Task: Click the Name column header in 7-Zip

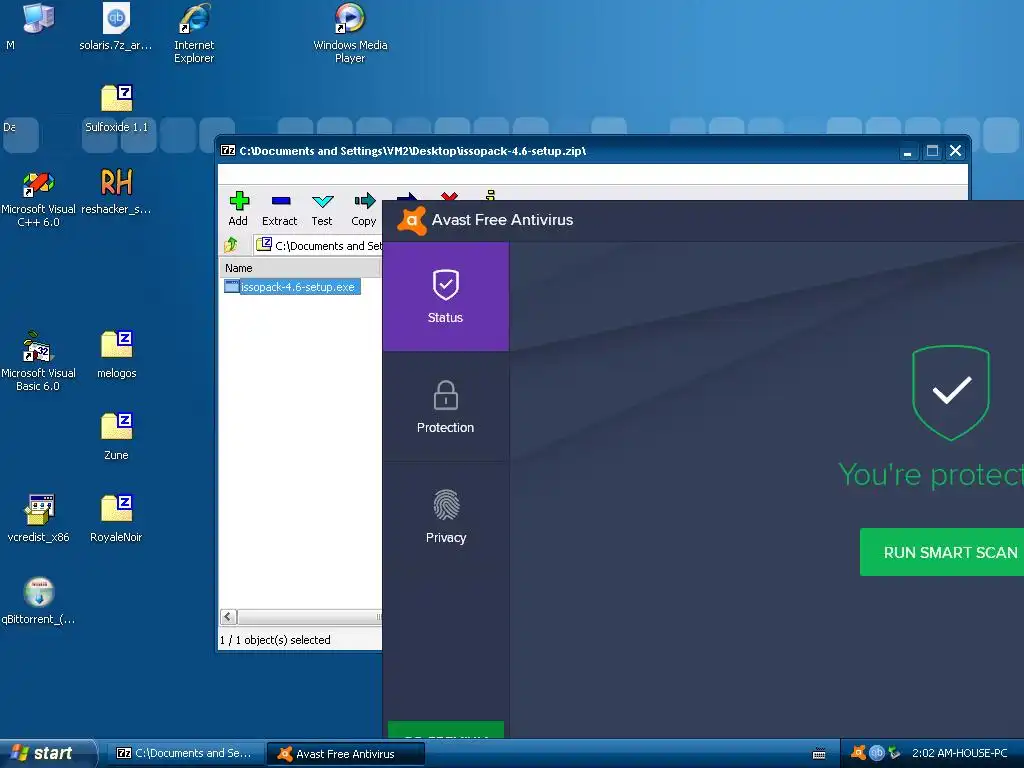Action: click(x=299, y=268)
